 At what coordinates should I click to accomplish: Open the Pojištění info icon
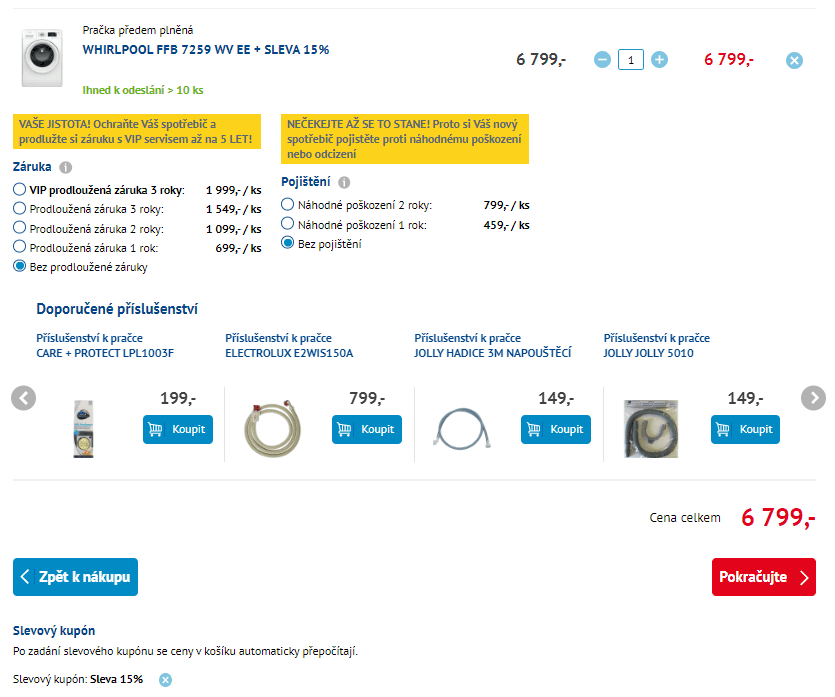point(345,183)
